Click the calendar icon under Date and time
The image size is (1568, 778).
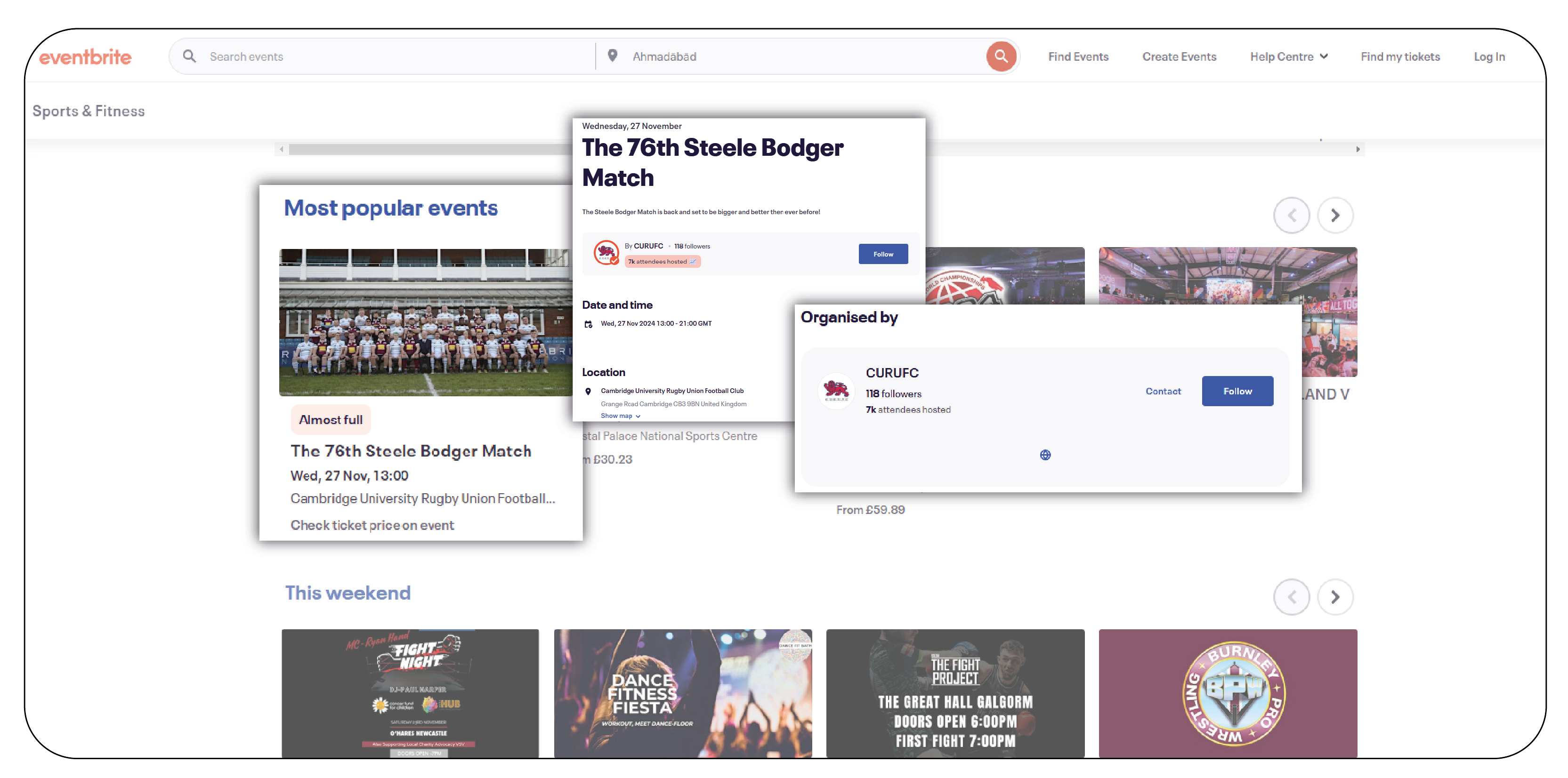tap(588, 324)
